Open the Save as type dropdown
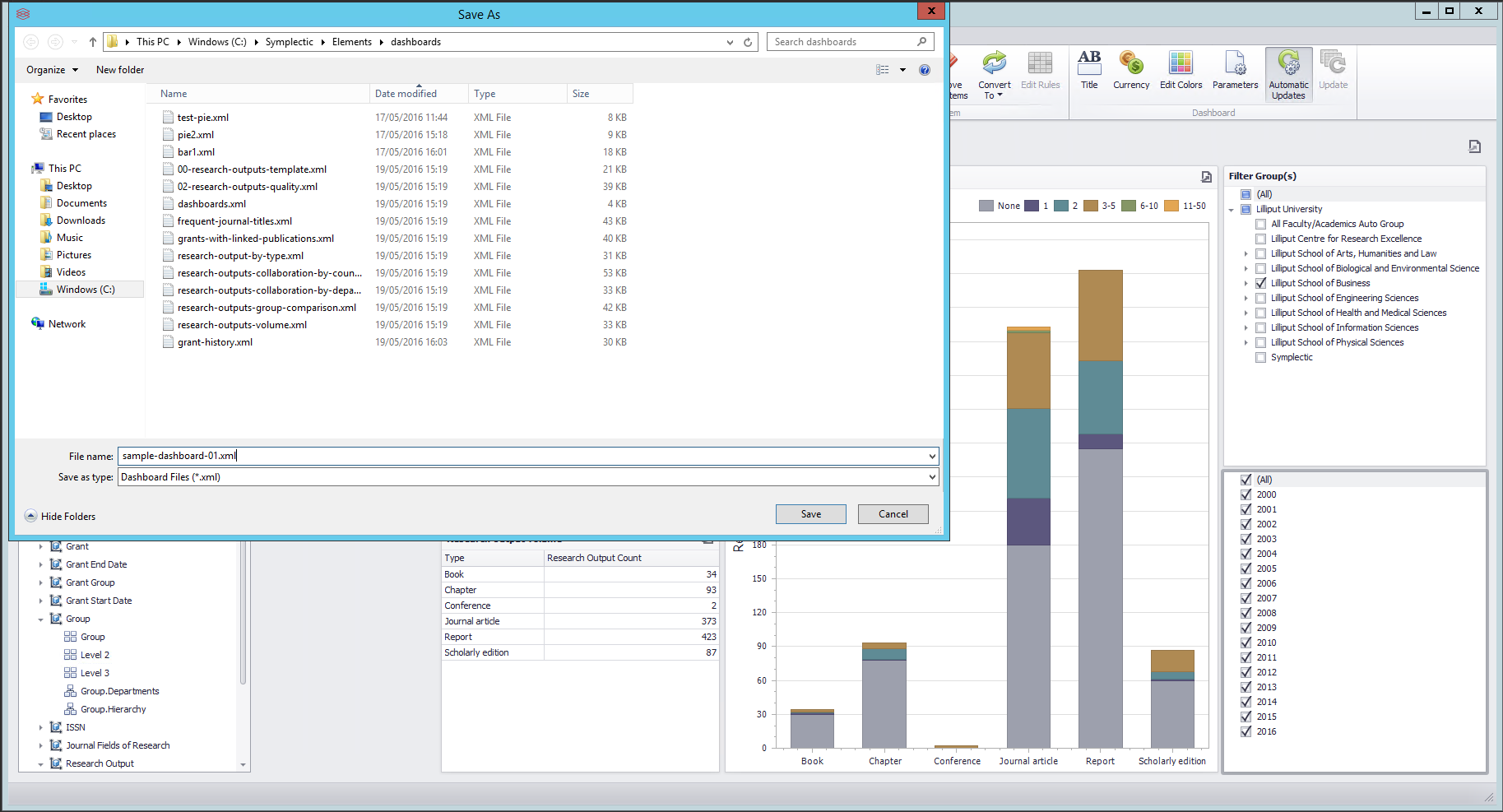The height and width of the screenshot is (812, 1503). [x=932, y=477]
